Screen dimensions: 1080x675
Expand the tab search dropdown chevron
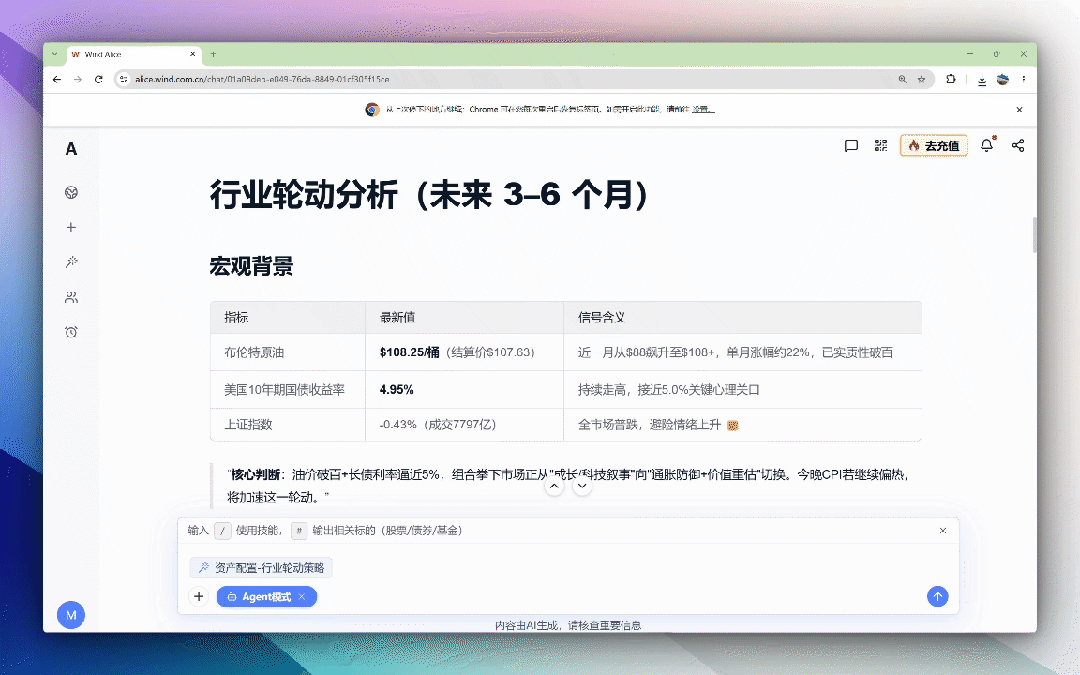click(54, 54)
